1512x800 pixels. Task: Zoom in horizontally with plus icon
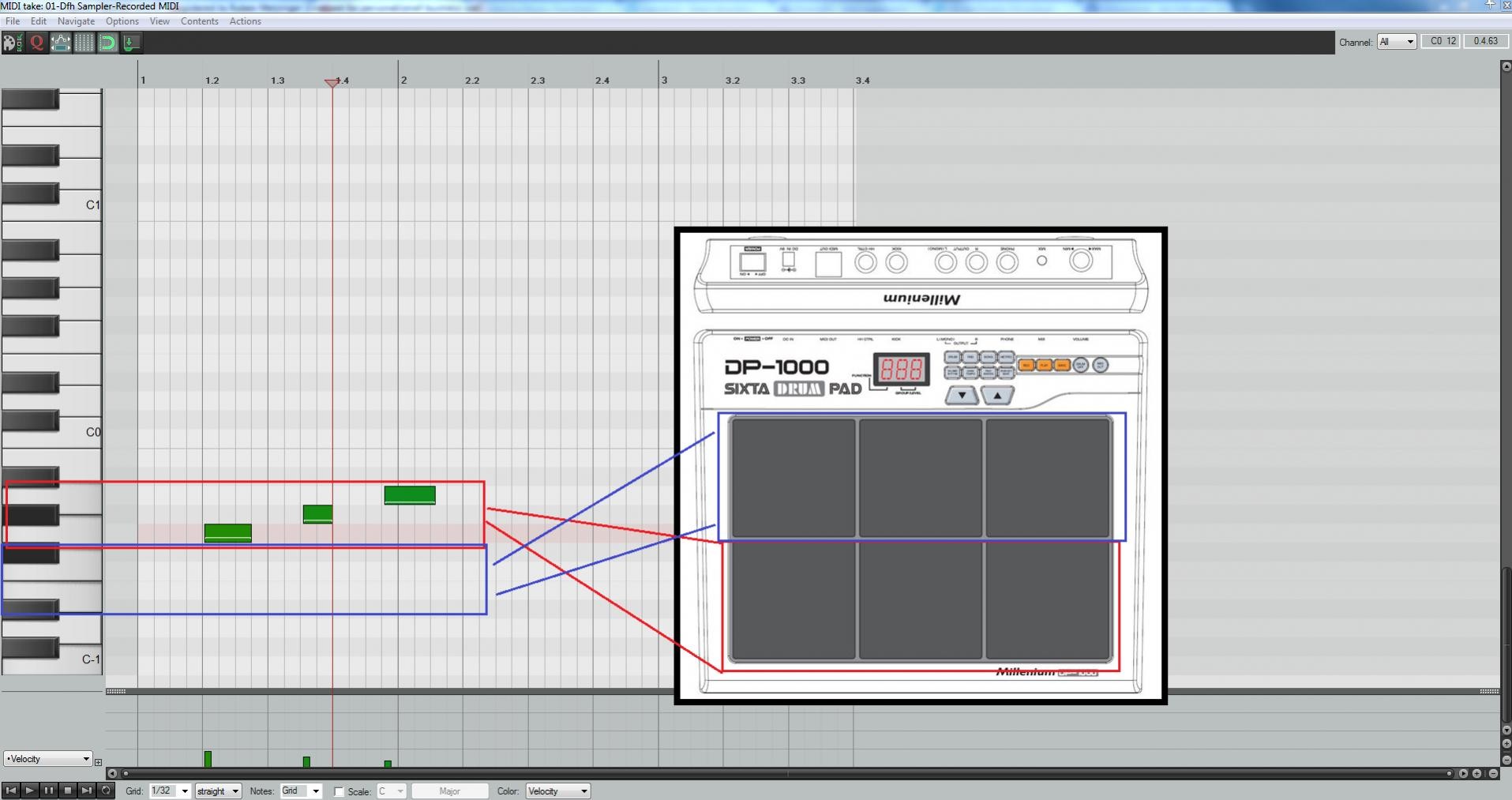click(1477, 774)
